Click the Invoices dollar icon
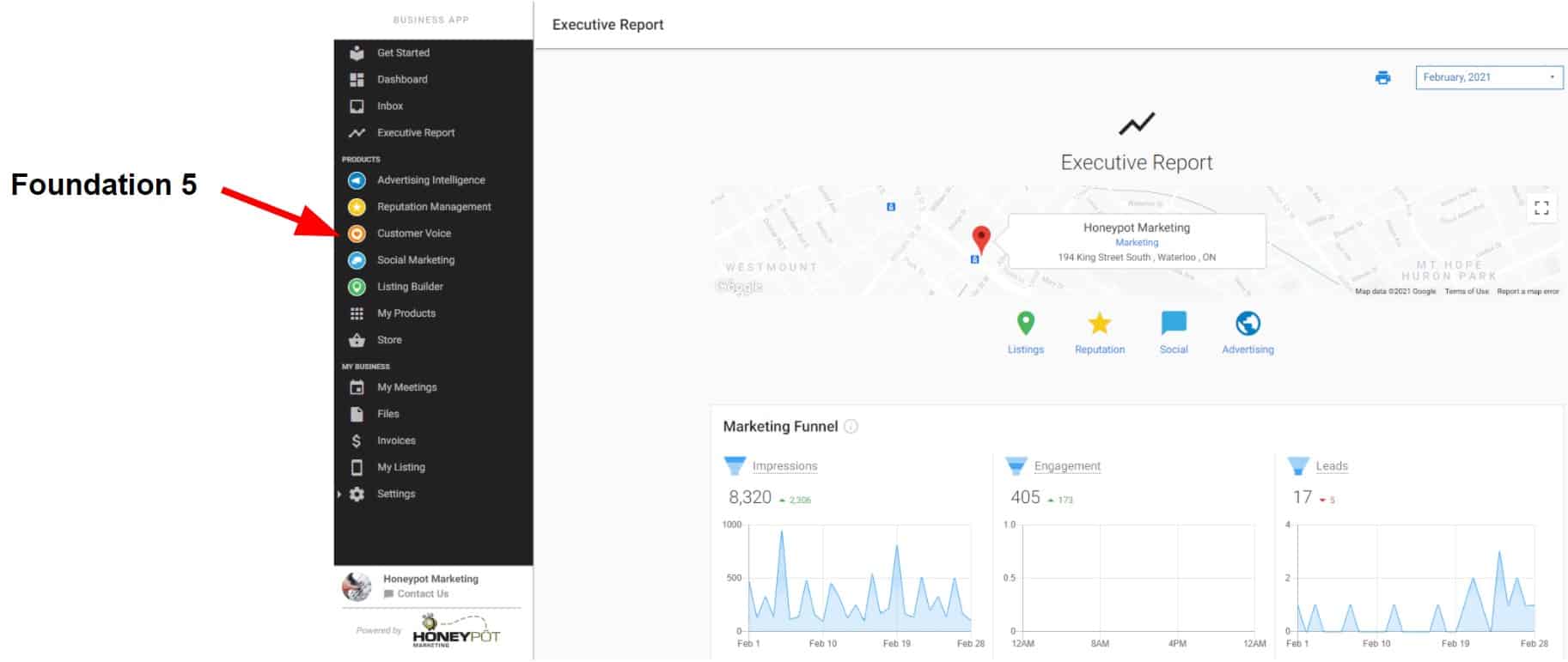 tap(357, 440)
